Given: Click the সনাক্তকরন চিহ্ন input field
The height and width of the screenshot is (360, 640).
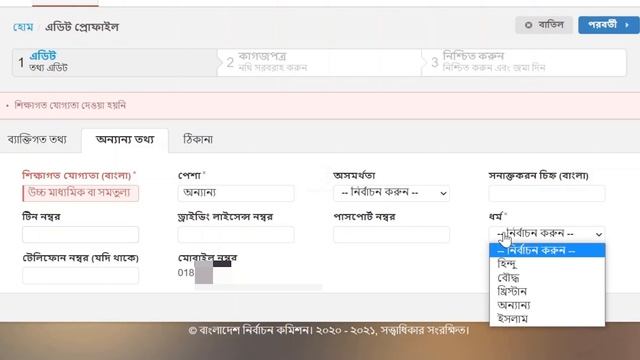Looking at the screenshot, I should click(x=547, y=193).
